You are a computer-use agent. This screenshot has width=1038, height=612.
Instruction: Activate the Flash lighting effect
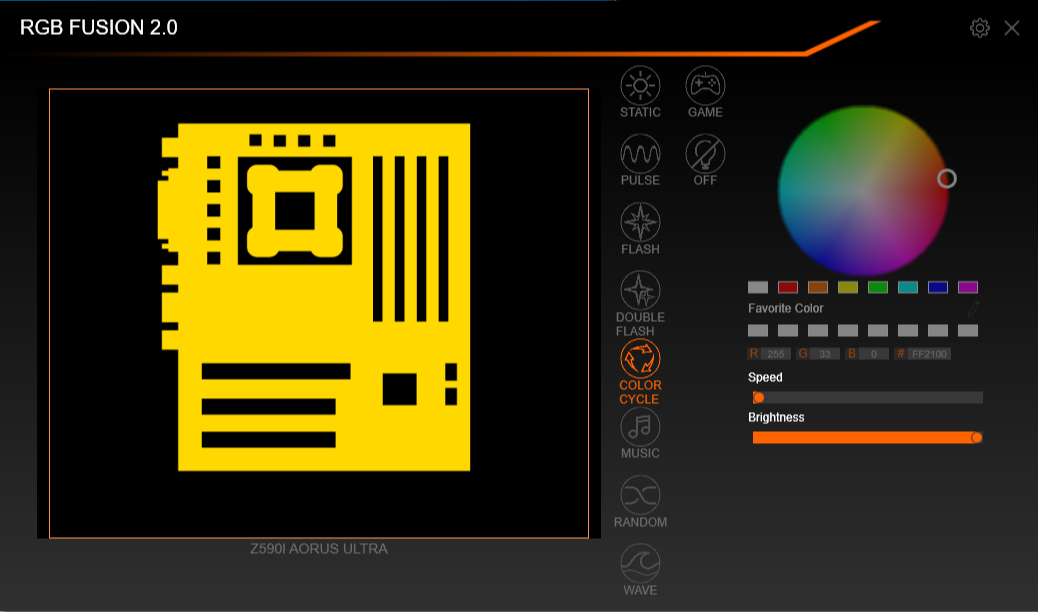tap(640, 229)
